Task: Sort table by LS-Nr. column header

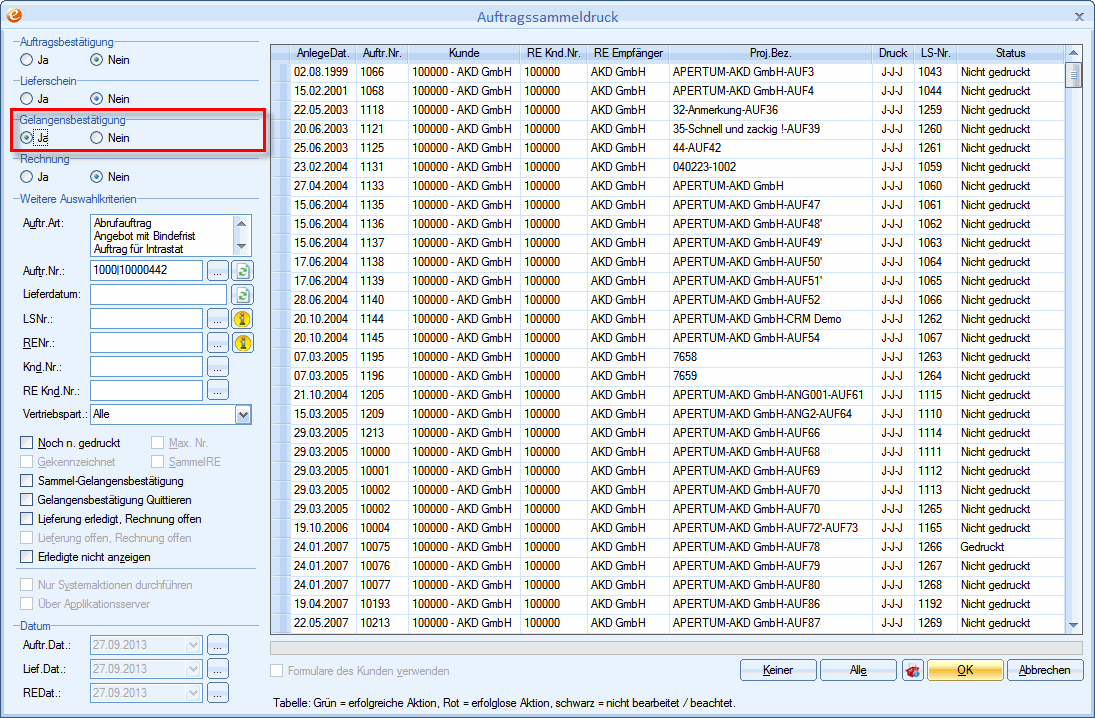Action: click(935, 53)
